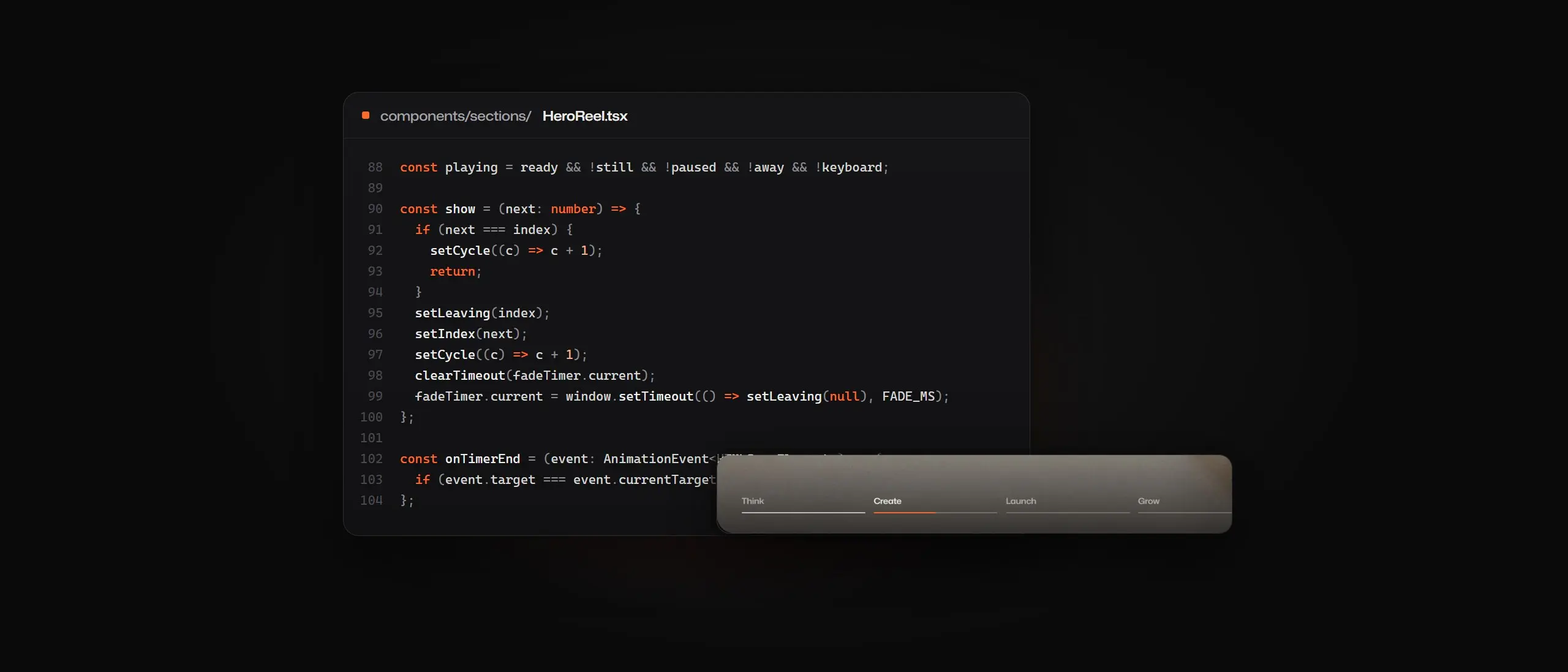The height and width of the screenshot is (672, 1568).
Task: Click line number 102
Action: (x=371, y=459)
